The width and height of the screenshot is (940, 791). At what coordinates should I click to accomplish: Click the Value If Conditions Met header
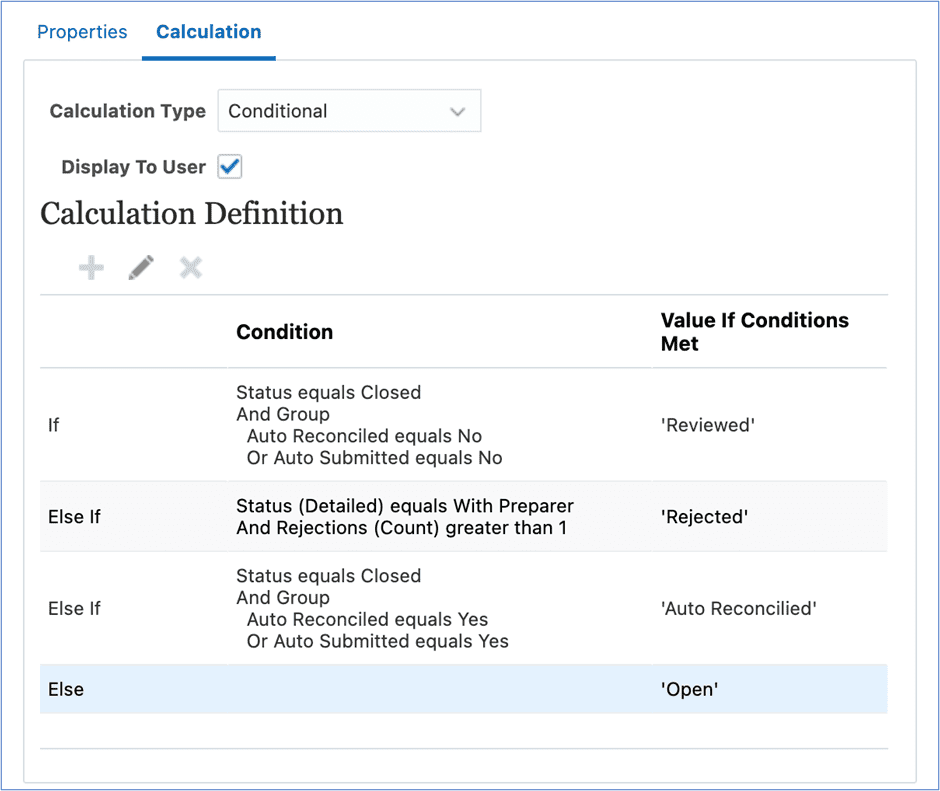(x=755, y=332)
